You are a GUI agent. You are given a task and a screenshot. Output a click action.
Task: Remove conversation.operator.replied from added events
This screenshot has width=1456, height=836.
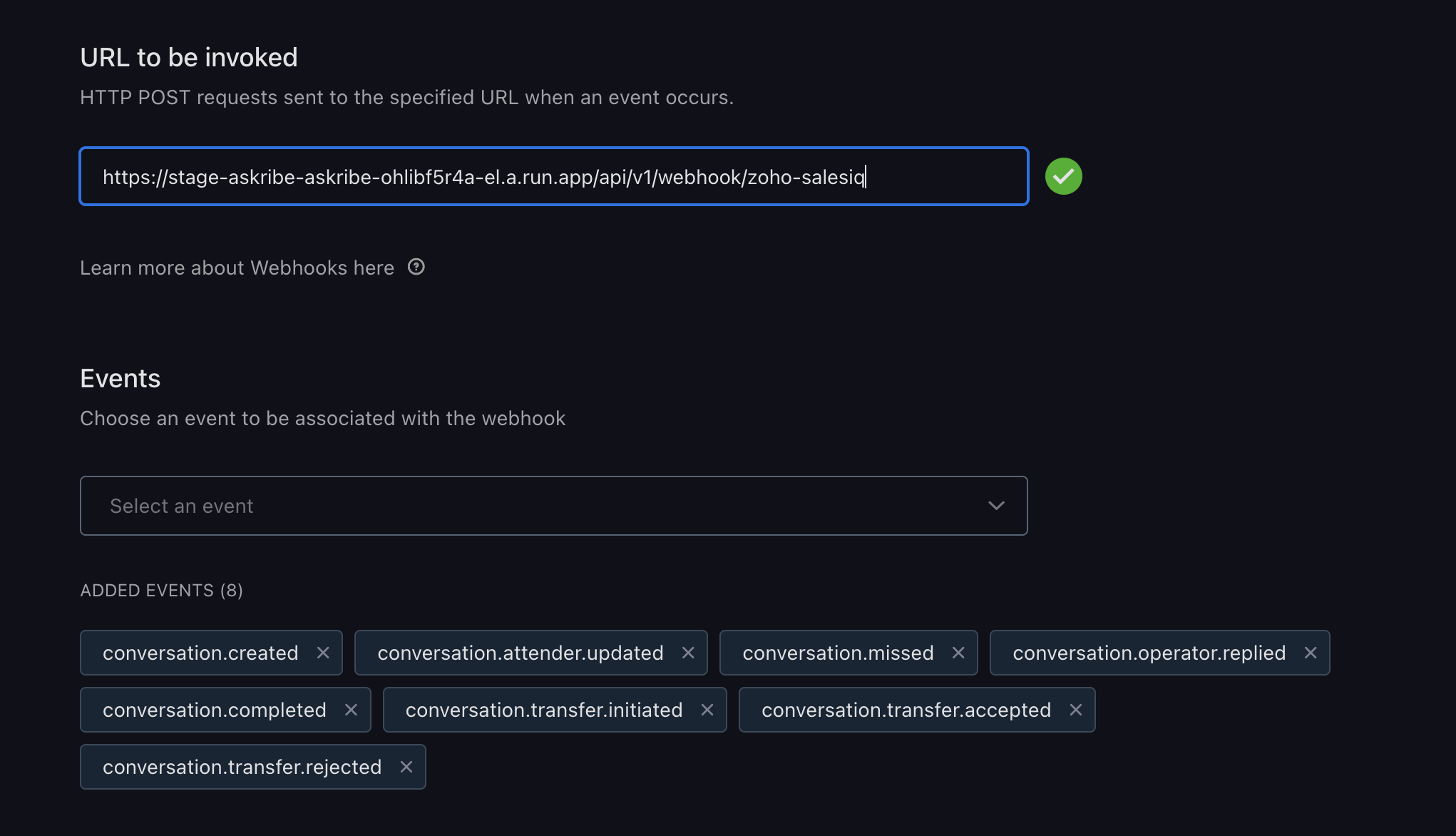[x=1311, y=653]
